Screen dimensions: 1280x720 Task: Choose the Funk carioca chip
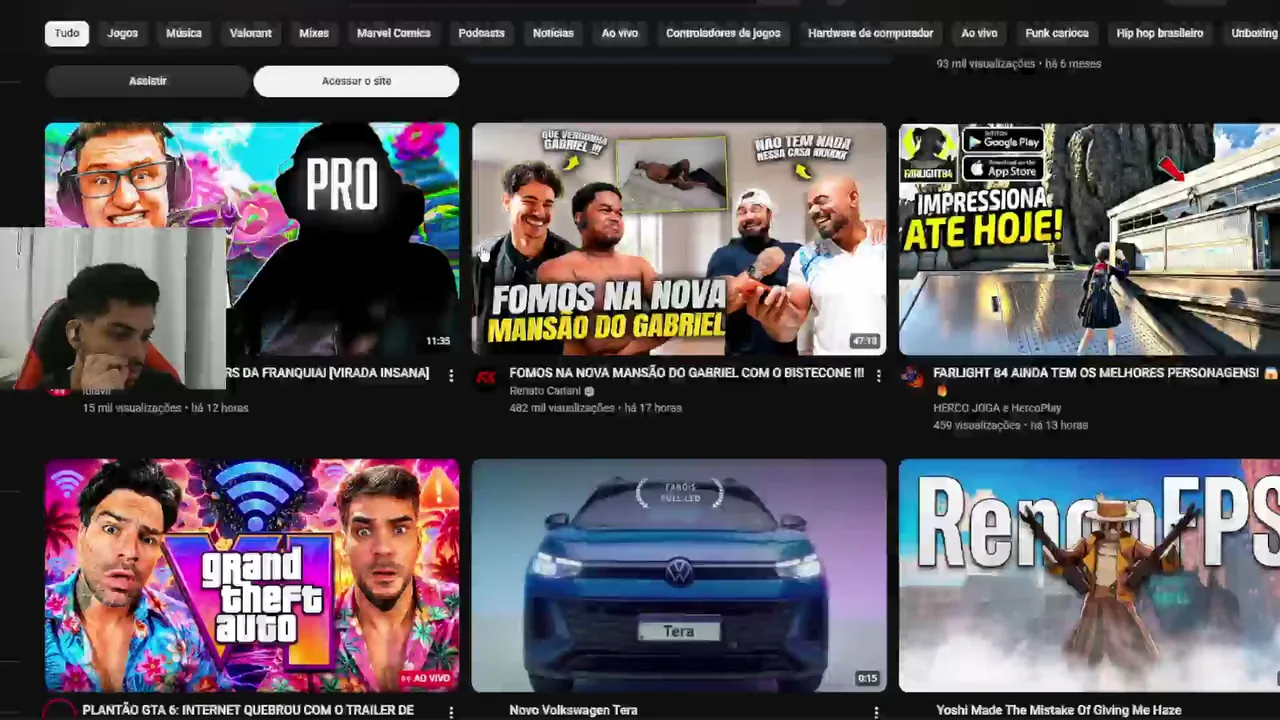(x=1057, y=33)
